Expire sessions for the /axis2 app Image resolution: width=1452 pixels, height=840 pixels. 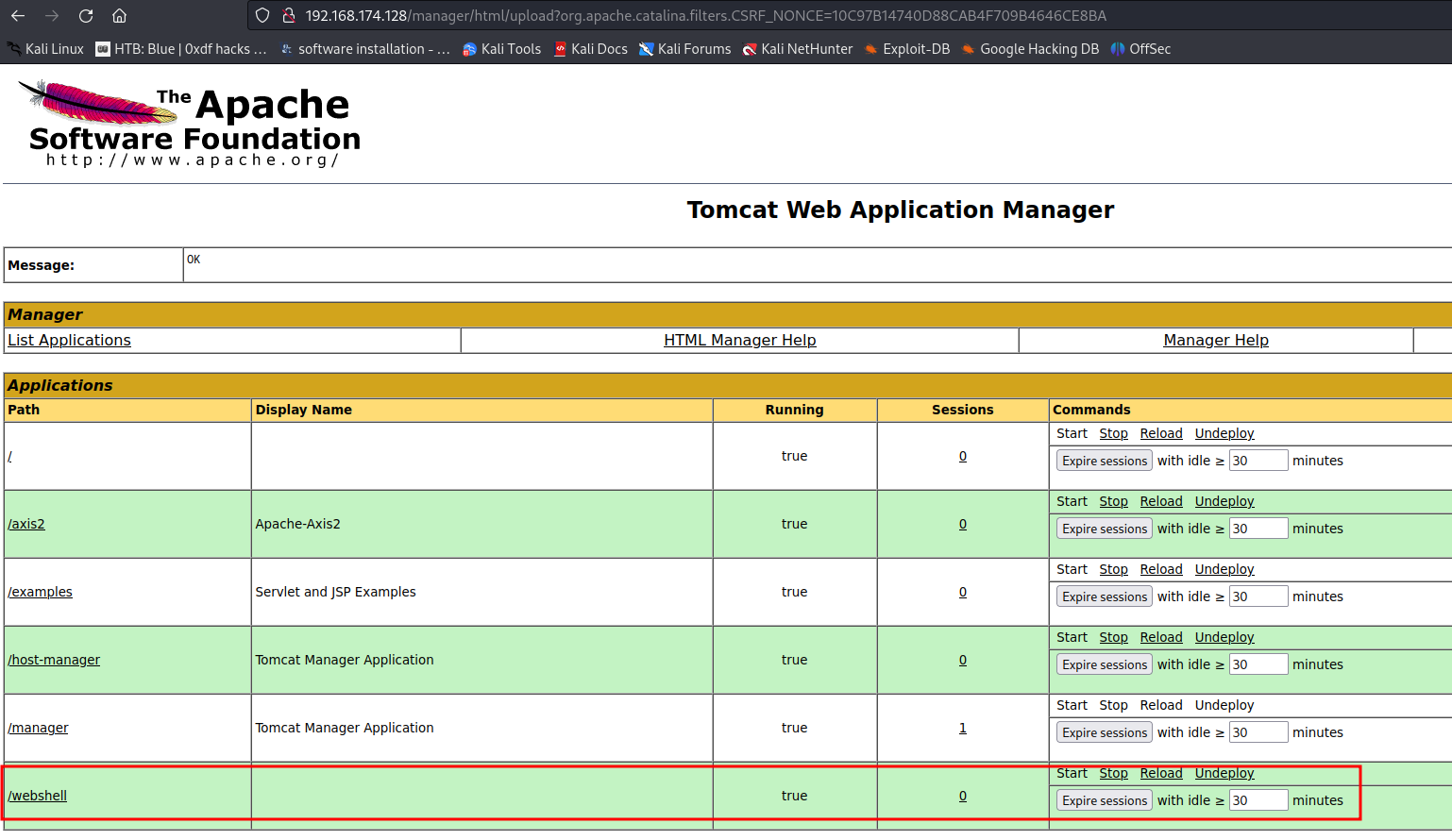tap(1105, 529)
